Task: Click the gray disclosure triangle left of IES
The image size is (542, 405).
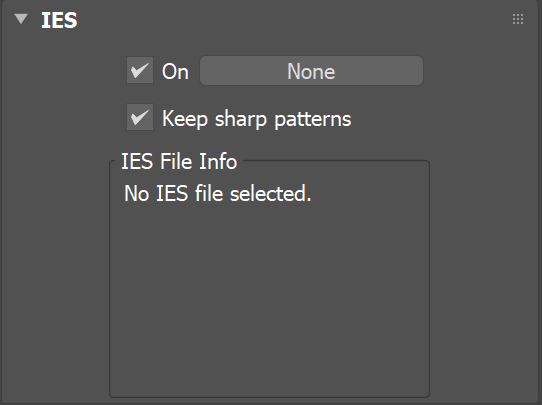Action: [21, 19]
